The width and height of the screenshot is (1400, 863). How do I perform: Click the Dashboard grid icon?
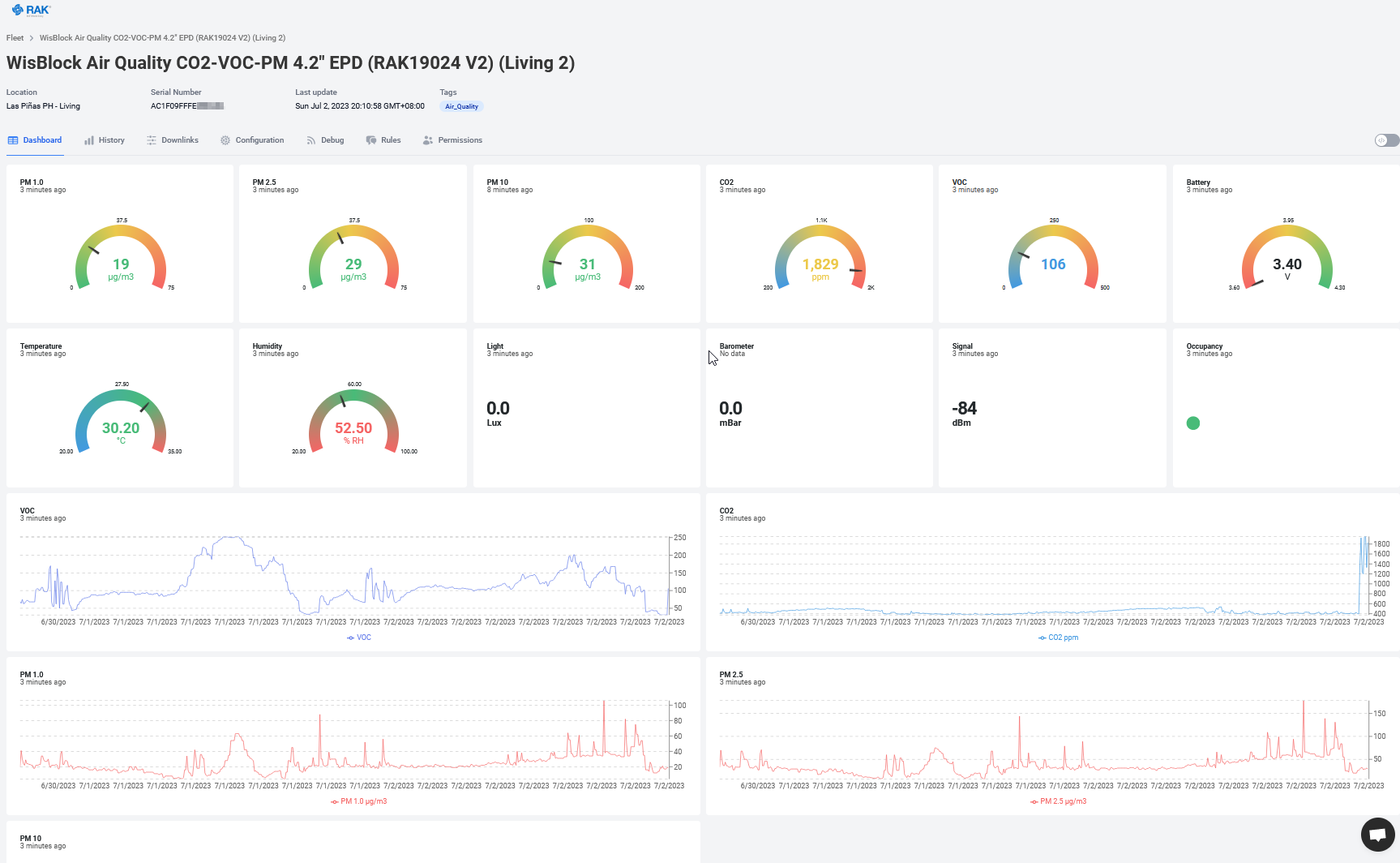pos(13,140)
